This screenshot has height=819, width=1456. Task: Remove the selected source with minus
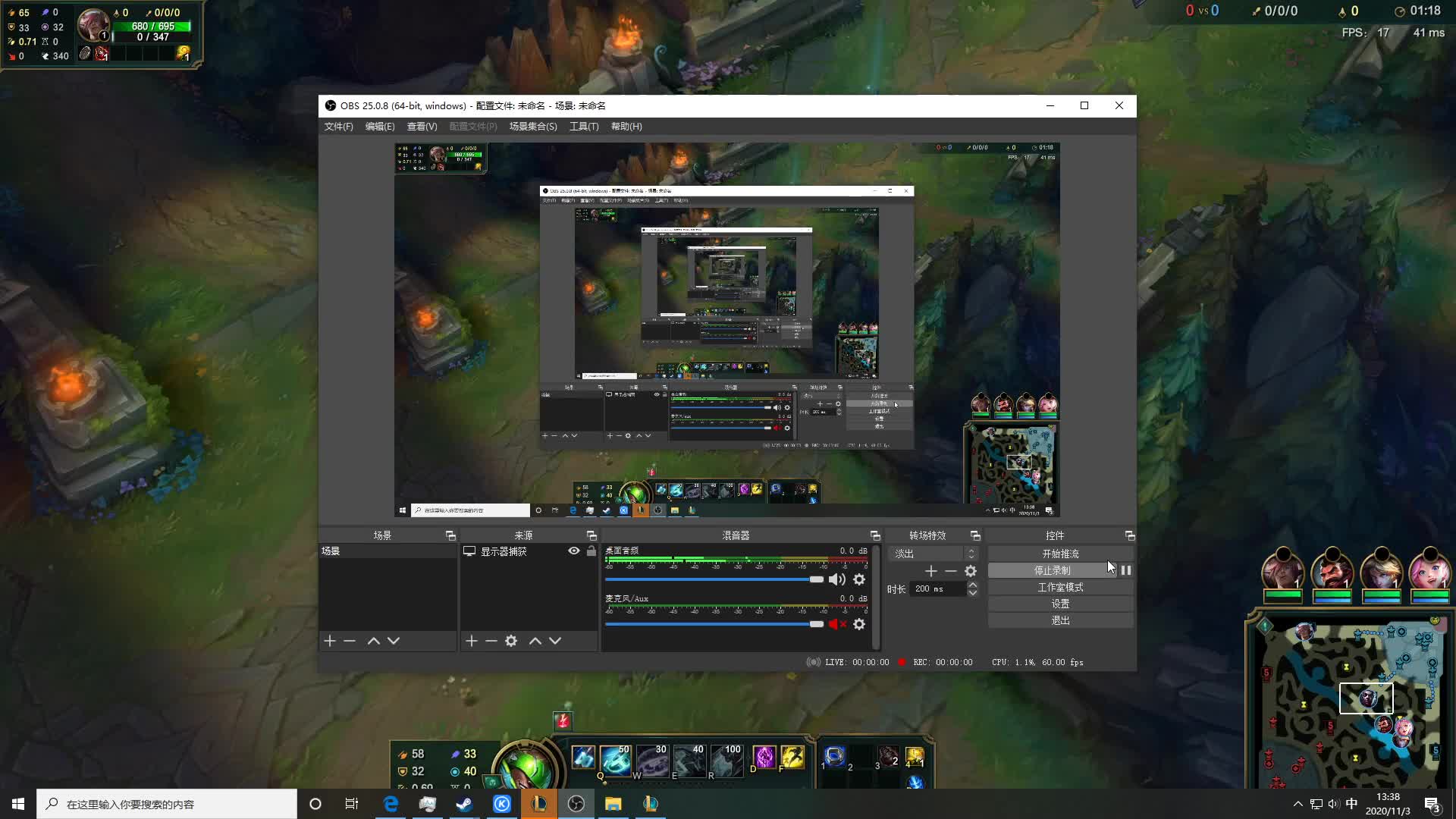click(x=491, y=641)
